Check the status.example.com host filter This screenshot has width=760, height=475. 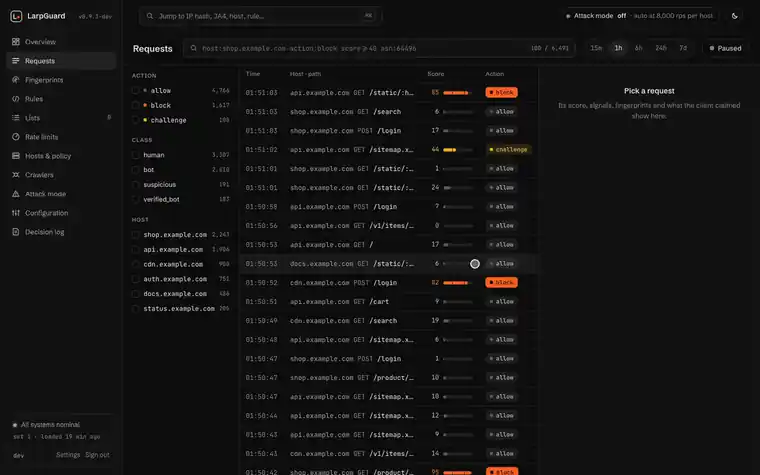click(136, 309)
